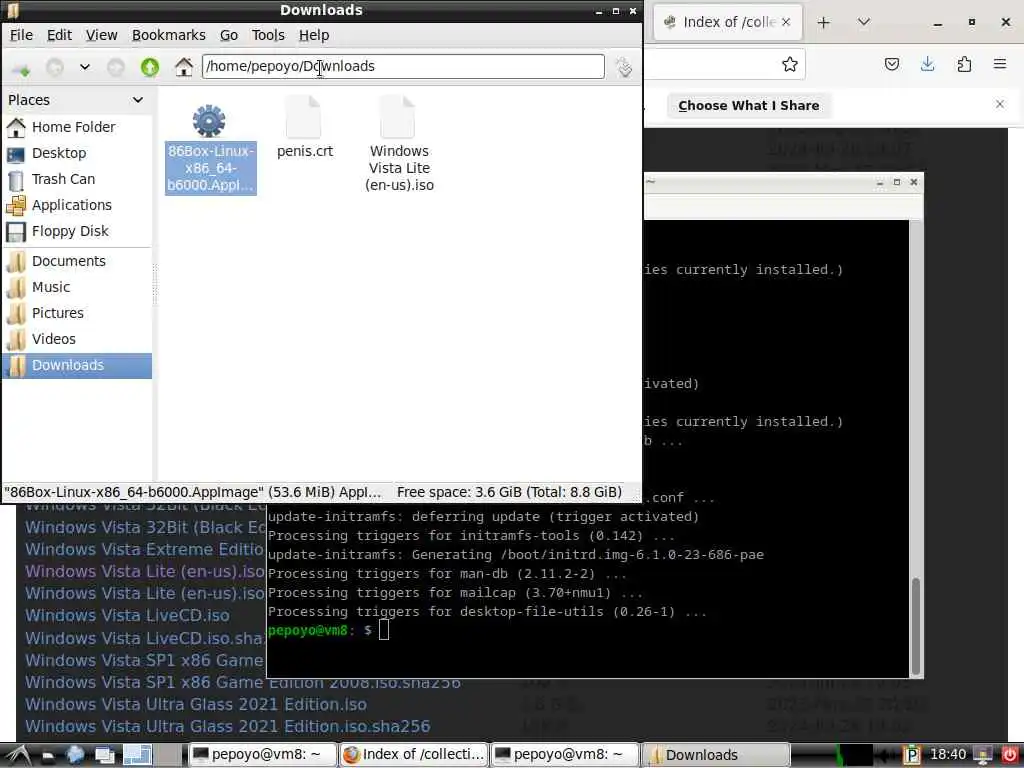Go up to parent folder with green arrow
Image resolution: width=1024 pixels, height=768 pixels.
[x=150, y=67]
